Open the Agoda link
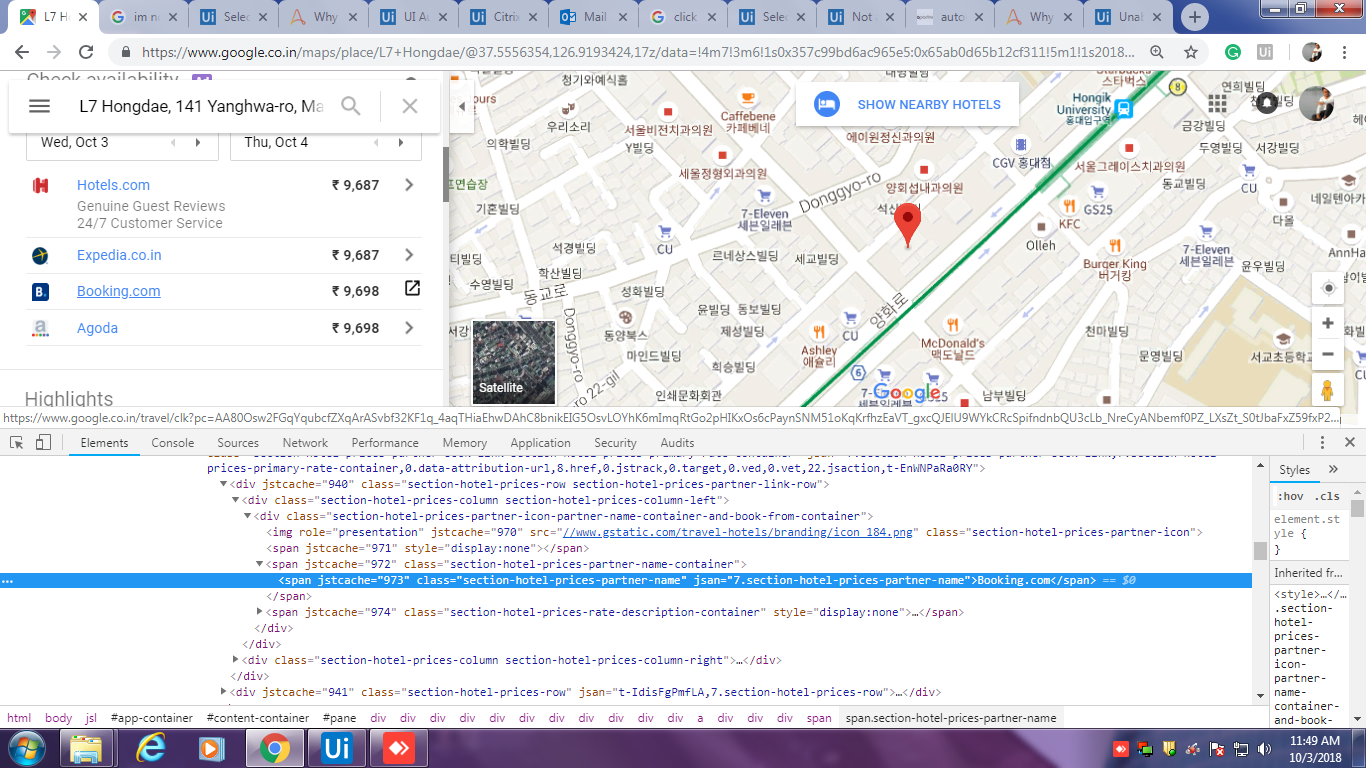The image size is (1366, 768). (x=97, y=328)
